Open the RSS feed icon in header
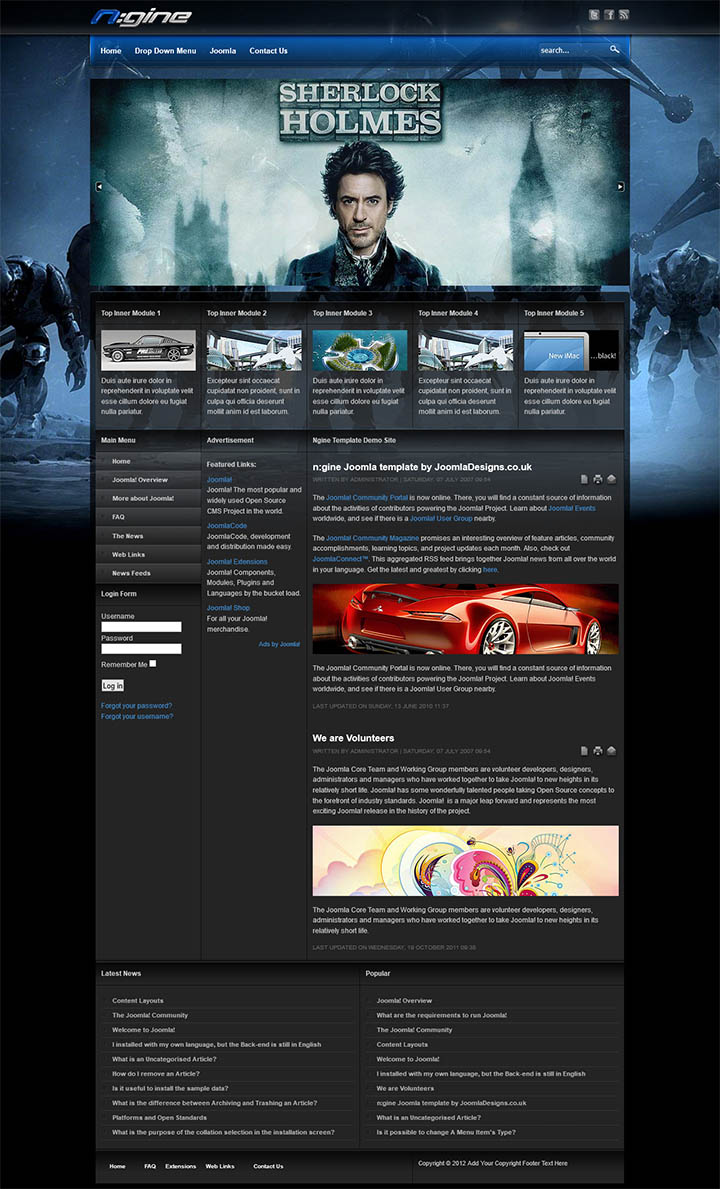 624,14
